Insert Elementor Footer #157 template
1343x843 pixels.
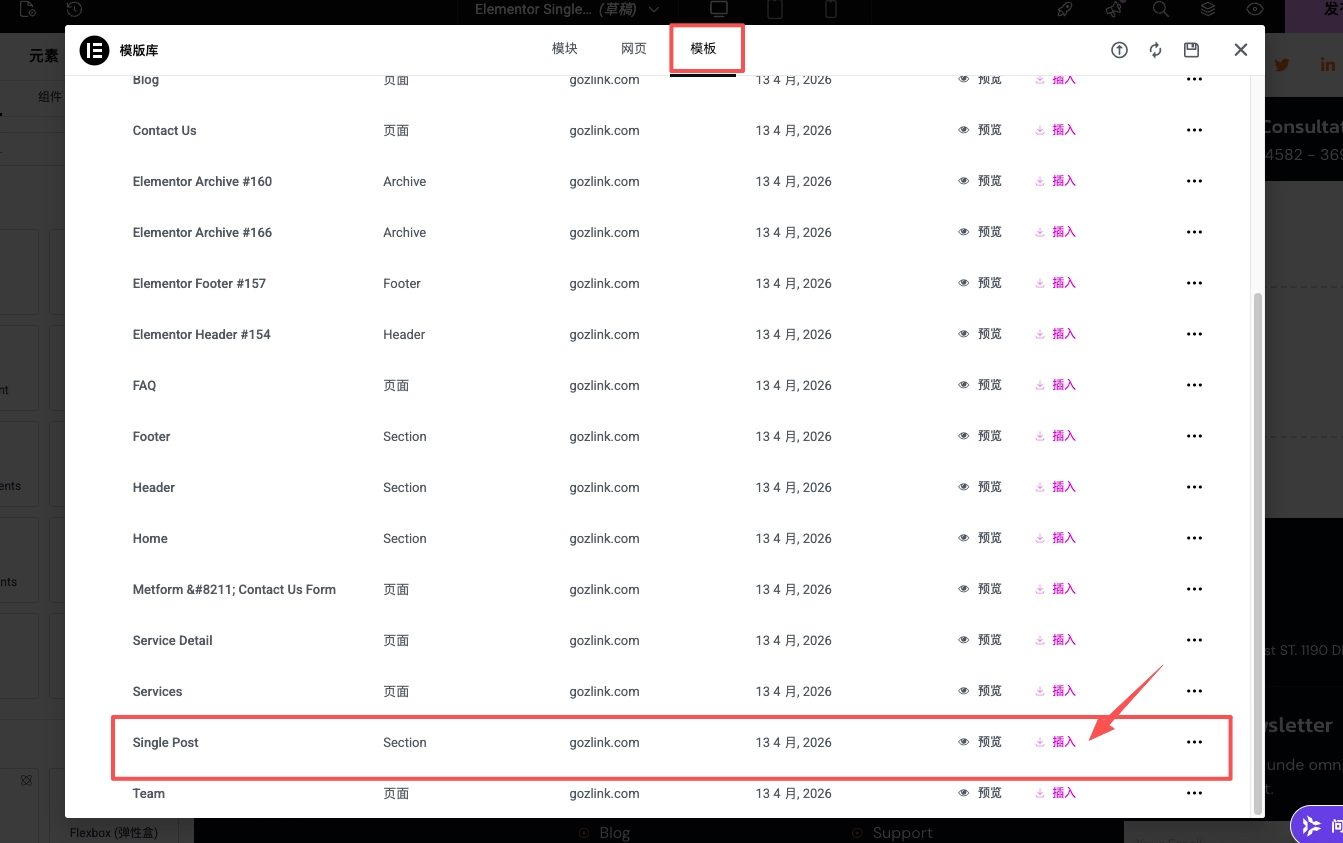pos(1056,283)
